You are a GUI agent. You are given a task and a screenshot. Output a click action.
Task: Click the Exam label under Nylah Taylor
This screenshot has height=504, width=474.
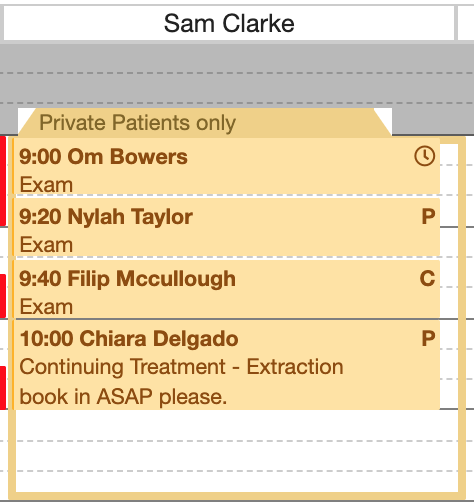pos(46,245)
